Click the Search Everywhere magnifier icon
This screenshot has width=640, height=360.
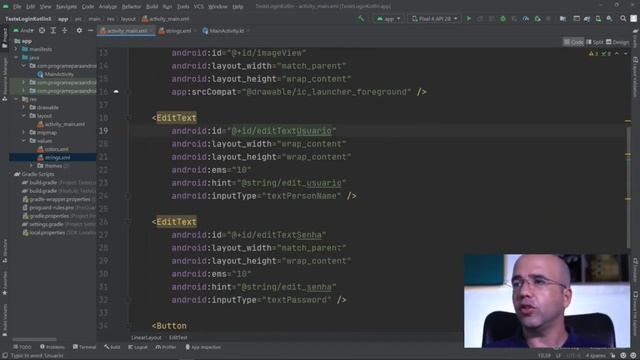click(x=623, y=19)
